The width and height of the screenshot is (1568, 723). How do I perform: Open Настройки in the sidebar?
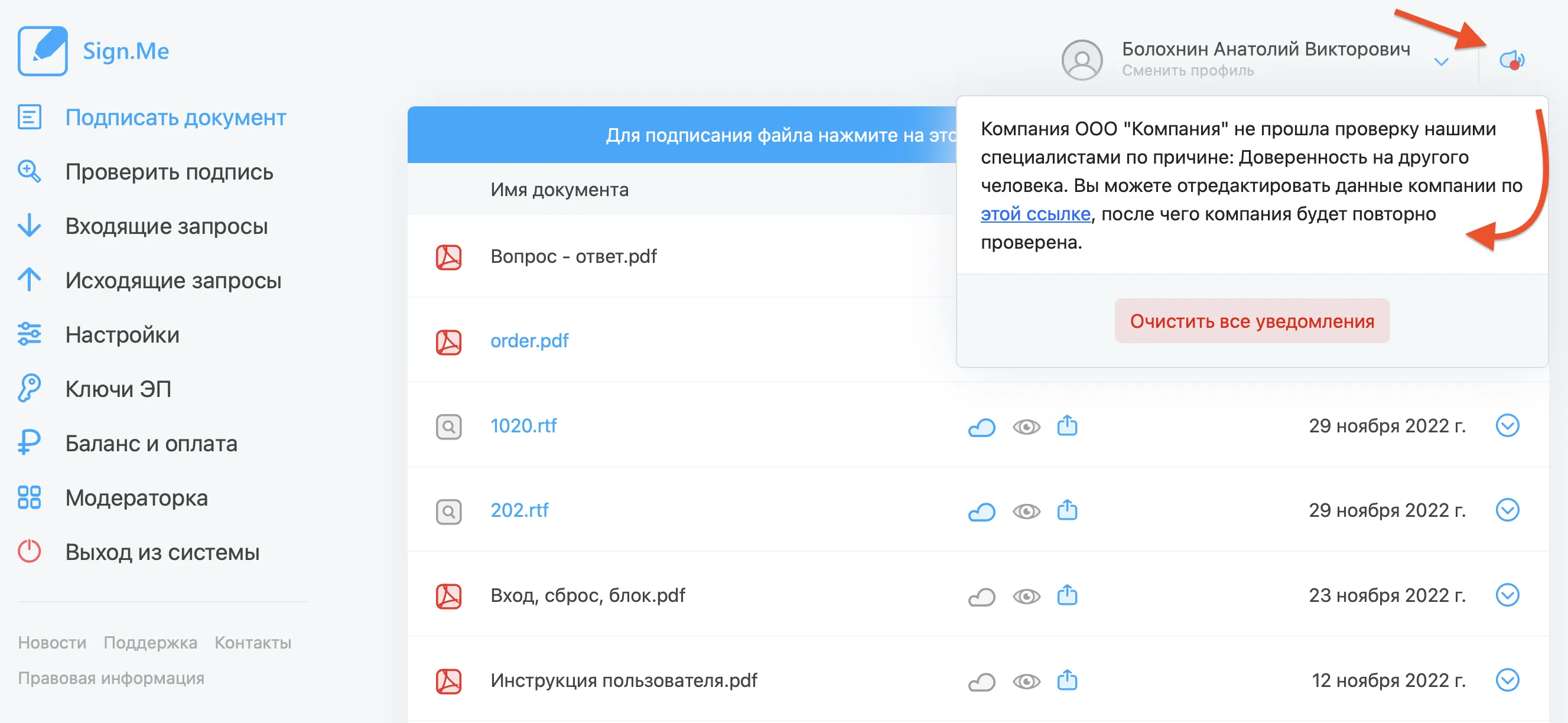tap(122, 335)
